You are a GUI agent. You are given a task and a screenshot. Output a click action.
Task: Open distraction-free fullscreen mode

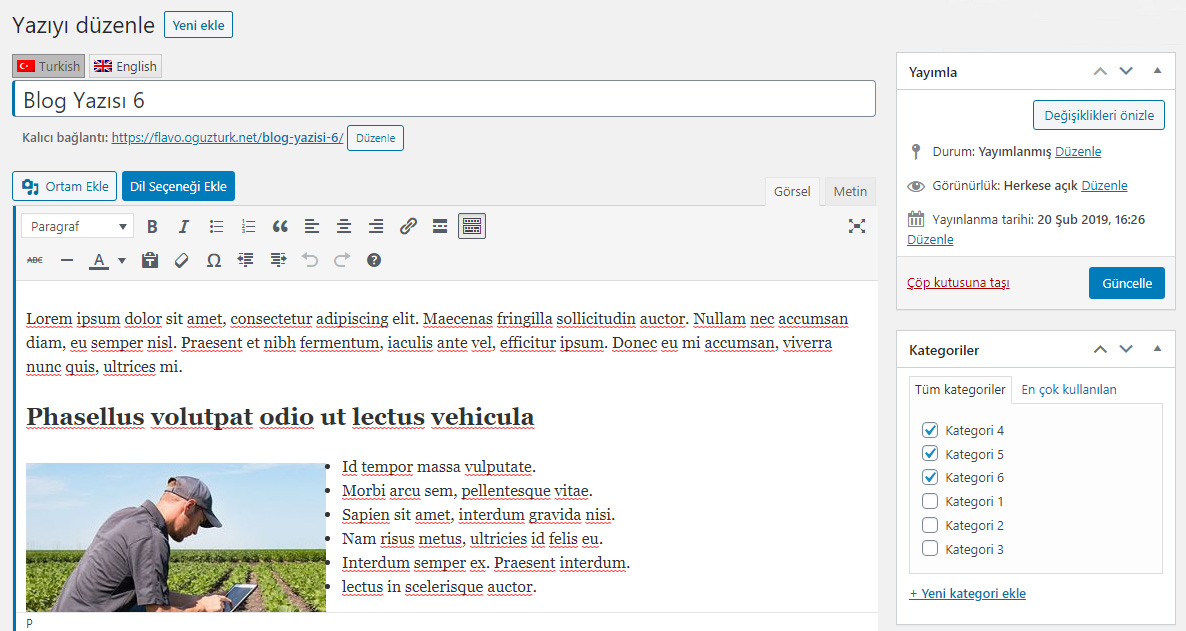click(x=856, y=226)
